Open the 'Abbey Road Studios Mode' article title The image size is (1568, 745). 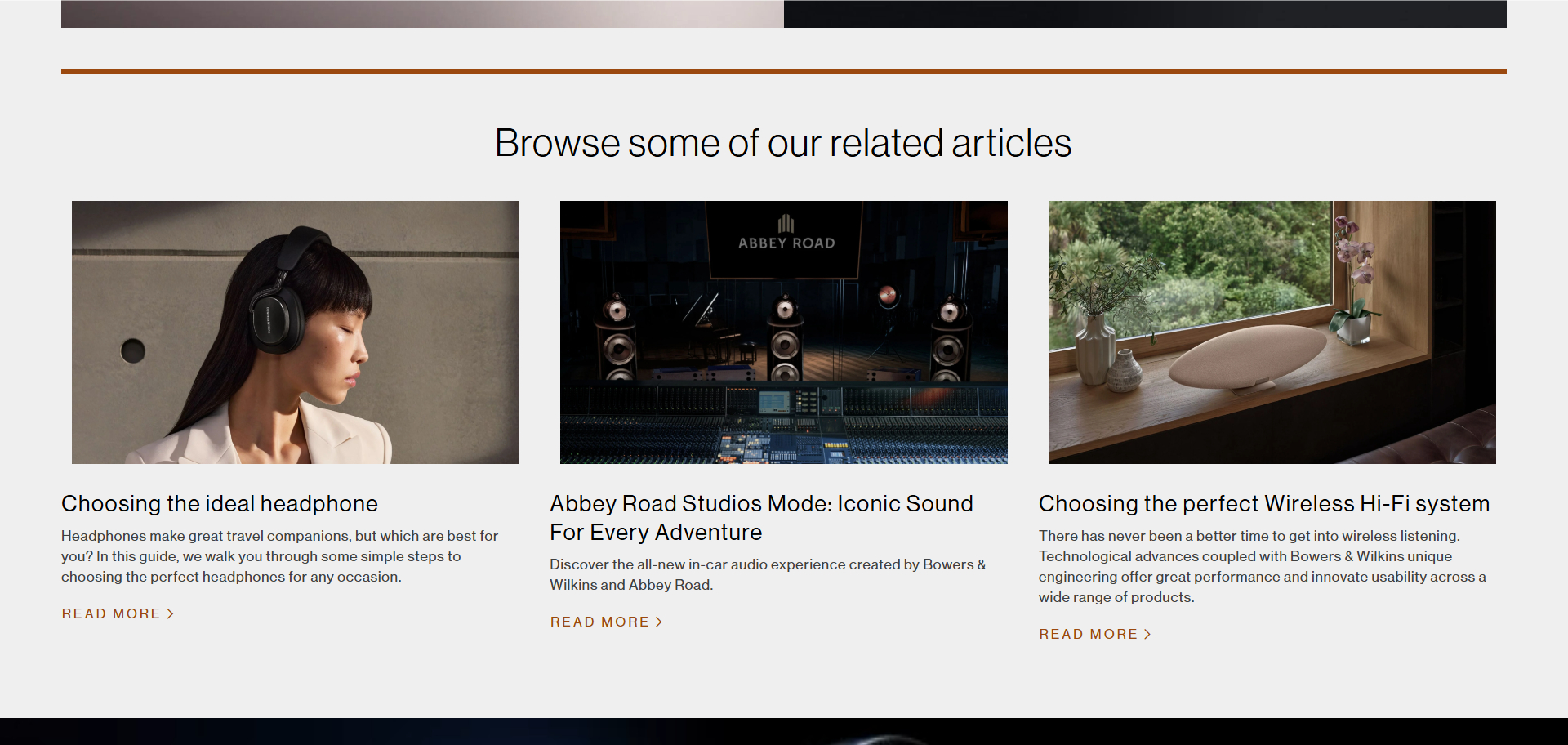[760, 517]
